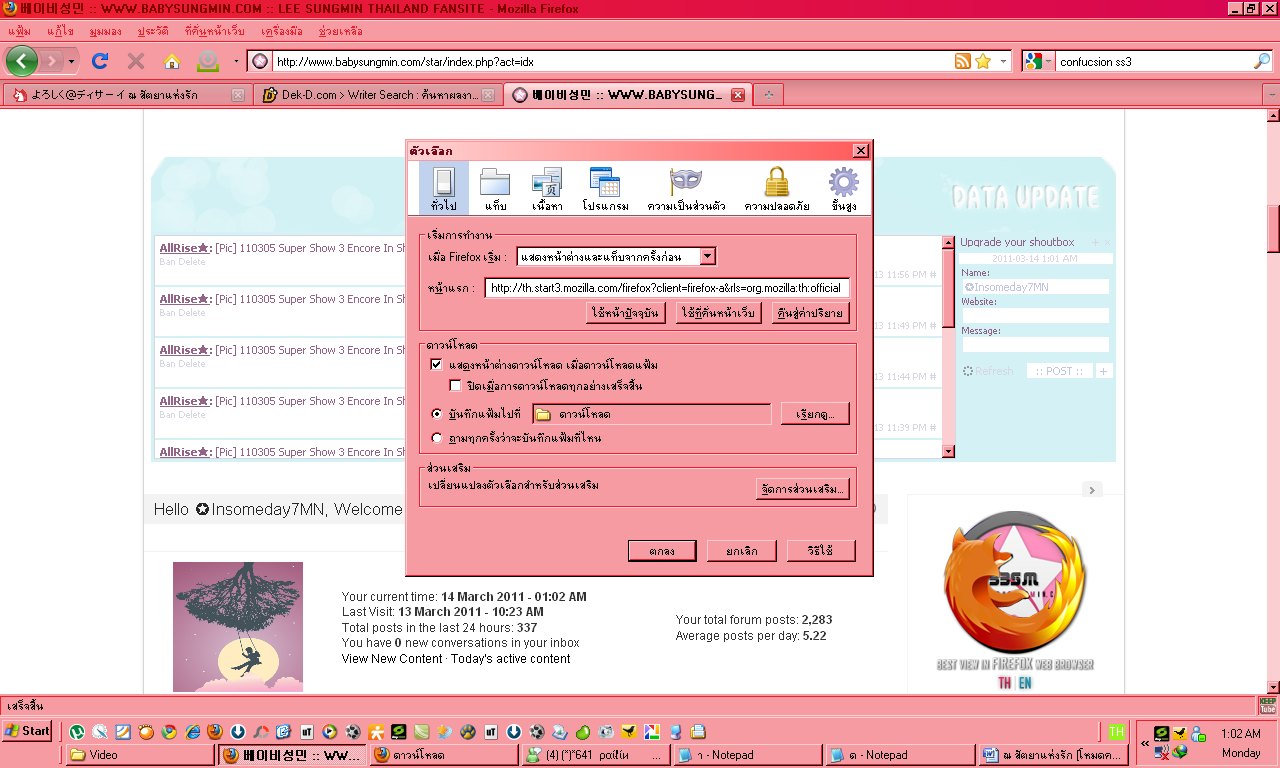Open the เนื้อหา (Content) options panel
Viewport: 1280px width, 768px height.
[x=547, y=189]
